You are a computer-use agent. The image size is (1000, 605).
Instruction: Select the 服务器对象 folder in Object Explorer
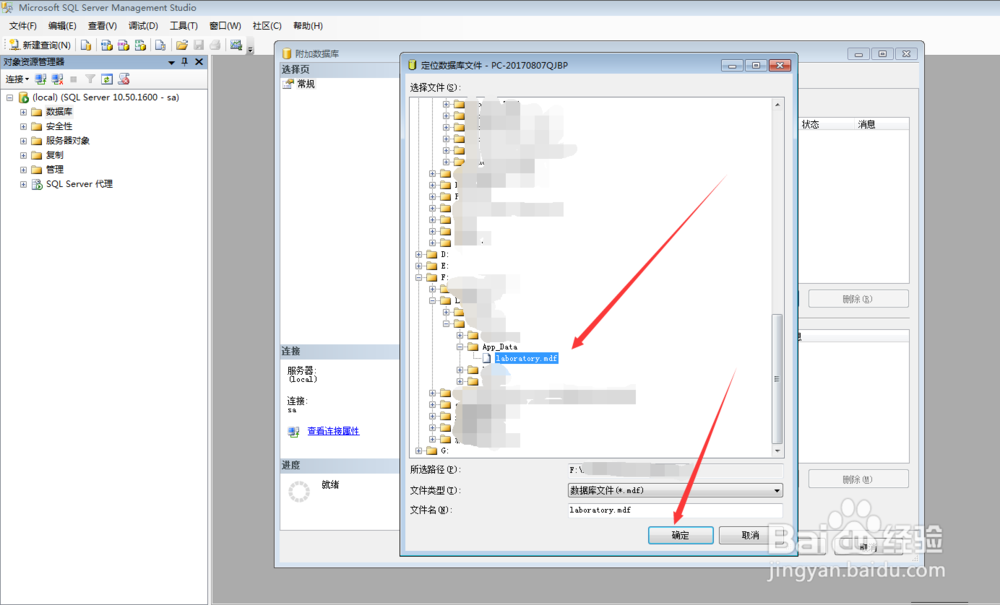point(68,141)
